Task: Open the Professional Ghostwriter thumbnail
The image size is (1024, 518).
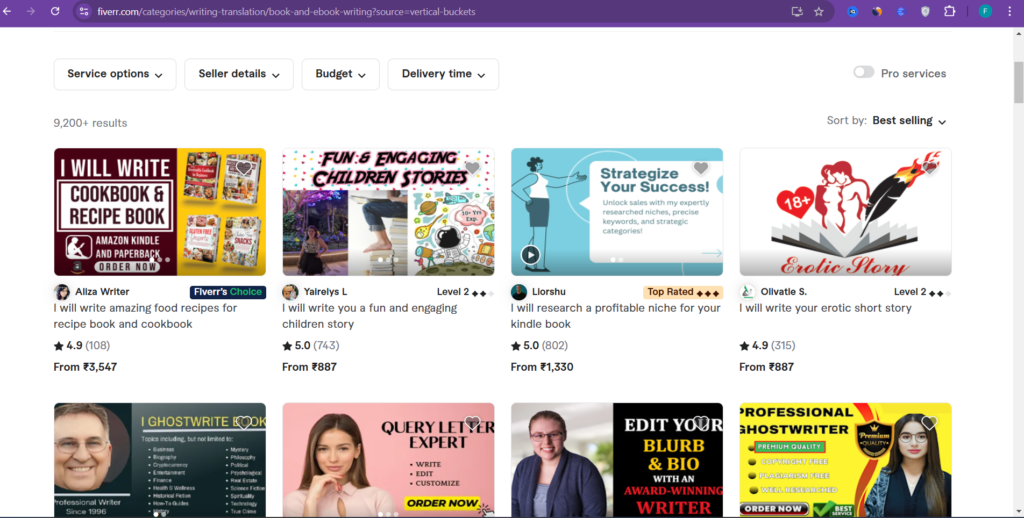Action: coord(846,460)
